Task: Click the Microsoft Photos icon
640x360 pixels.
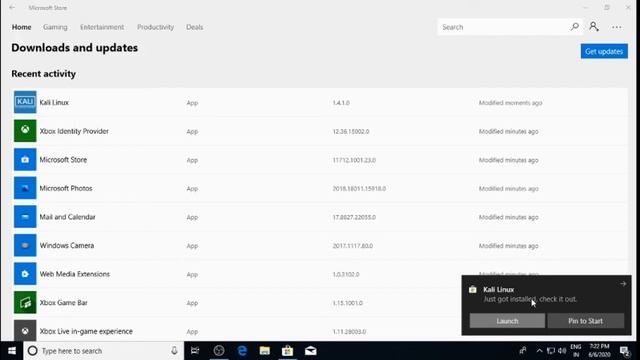Action: point(25,188)
